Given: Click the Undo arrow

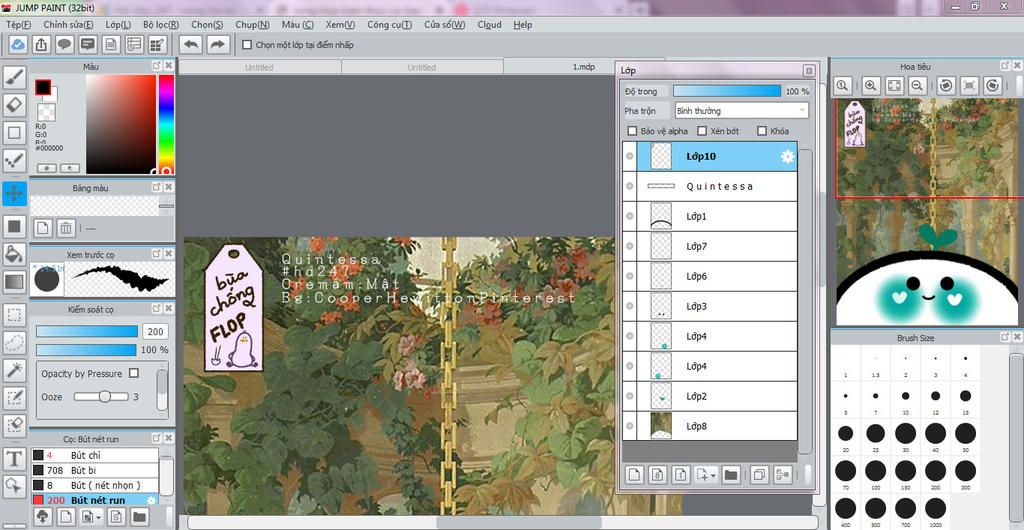Looking at the screenshot, I should click(191, 44).
